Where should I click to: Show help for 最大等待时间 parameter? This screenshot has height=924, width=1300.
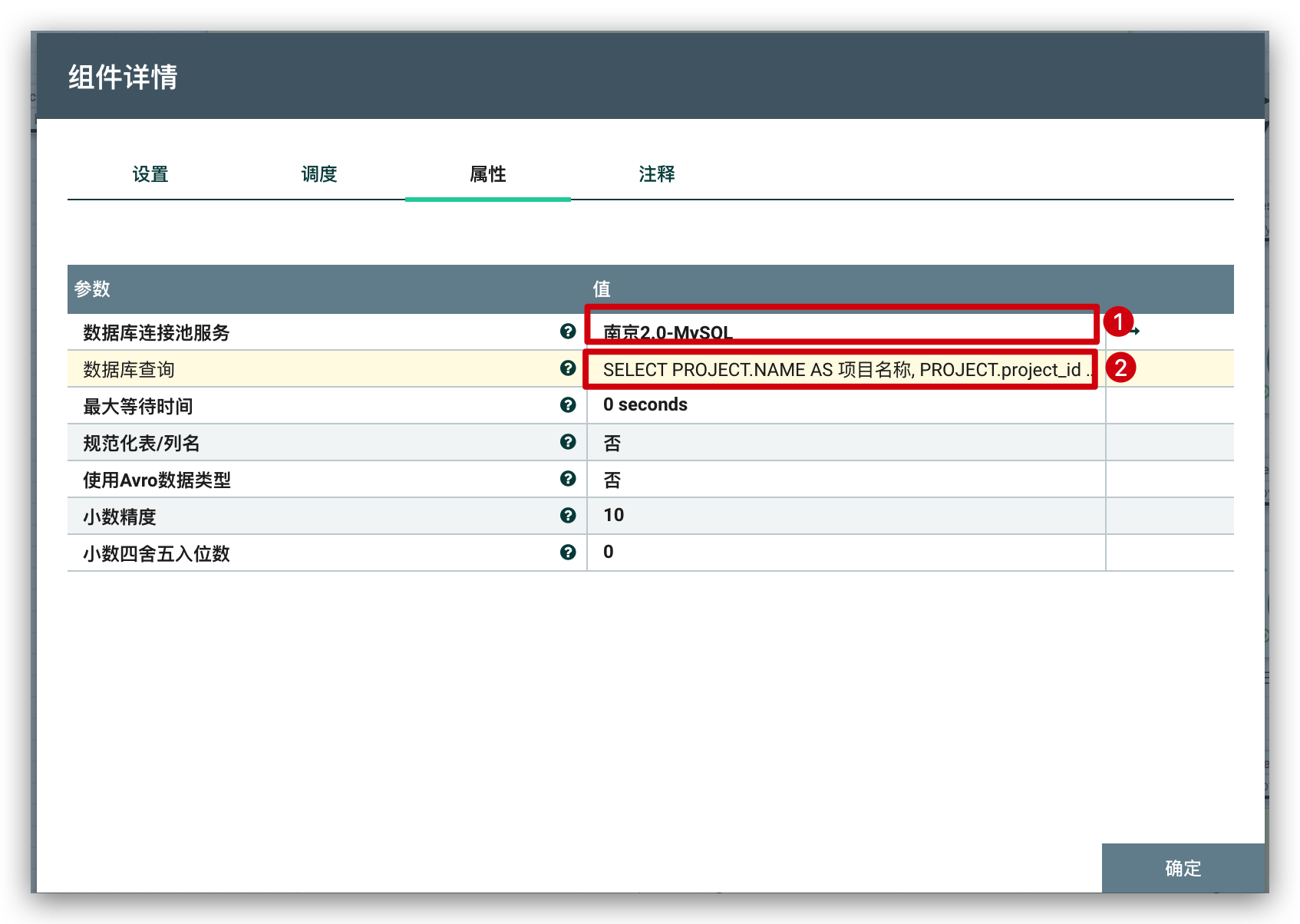pyautogui.click(x=568, y=404)
